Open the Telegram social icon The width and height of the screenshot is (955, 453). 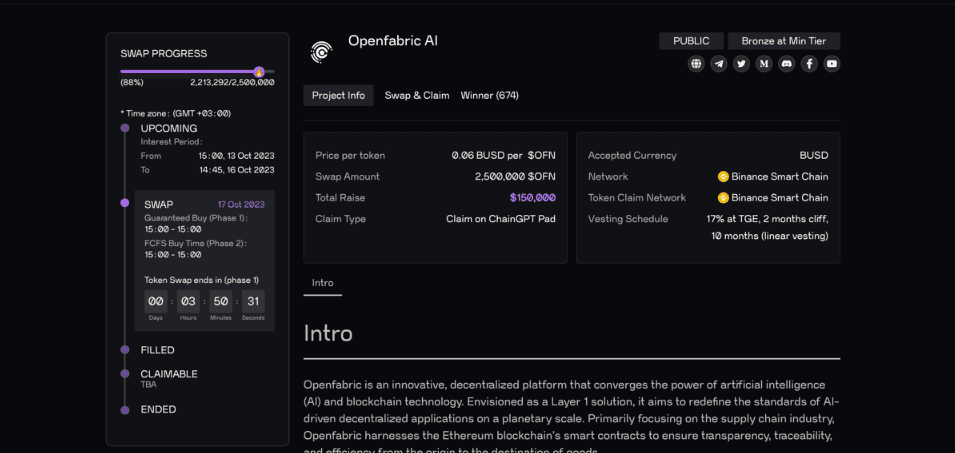coord(719,63)
